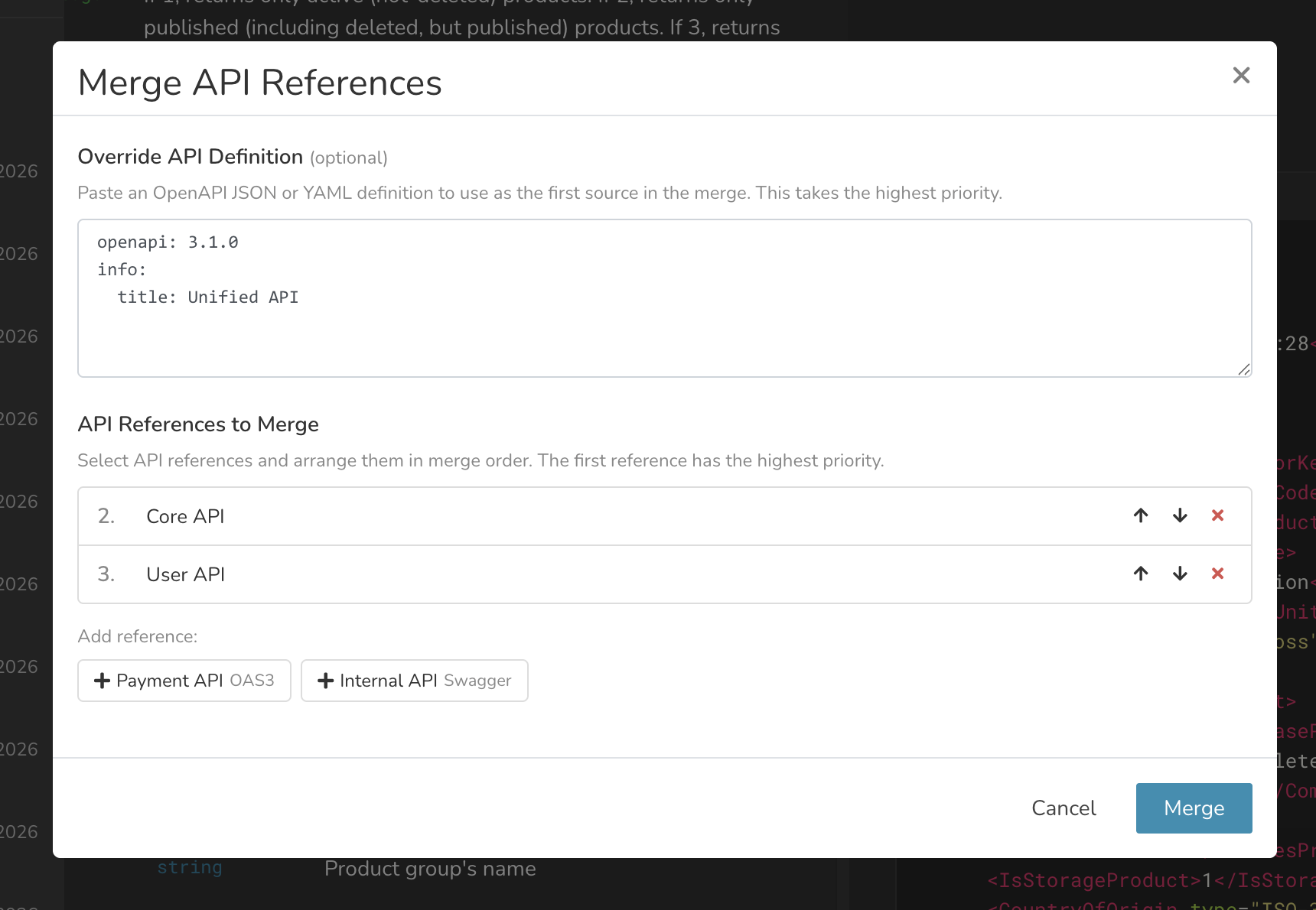This screenshot has height=910, width=1316.
Task: Focus the Override API Definition textarea
Action: (x=664, y=336)
